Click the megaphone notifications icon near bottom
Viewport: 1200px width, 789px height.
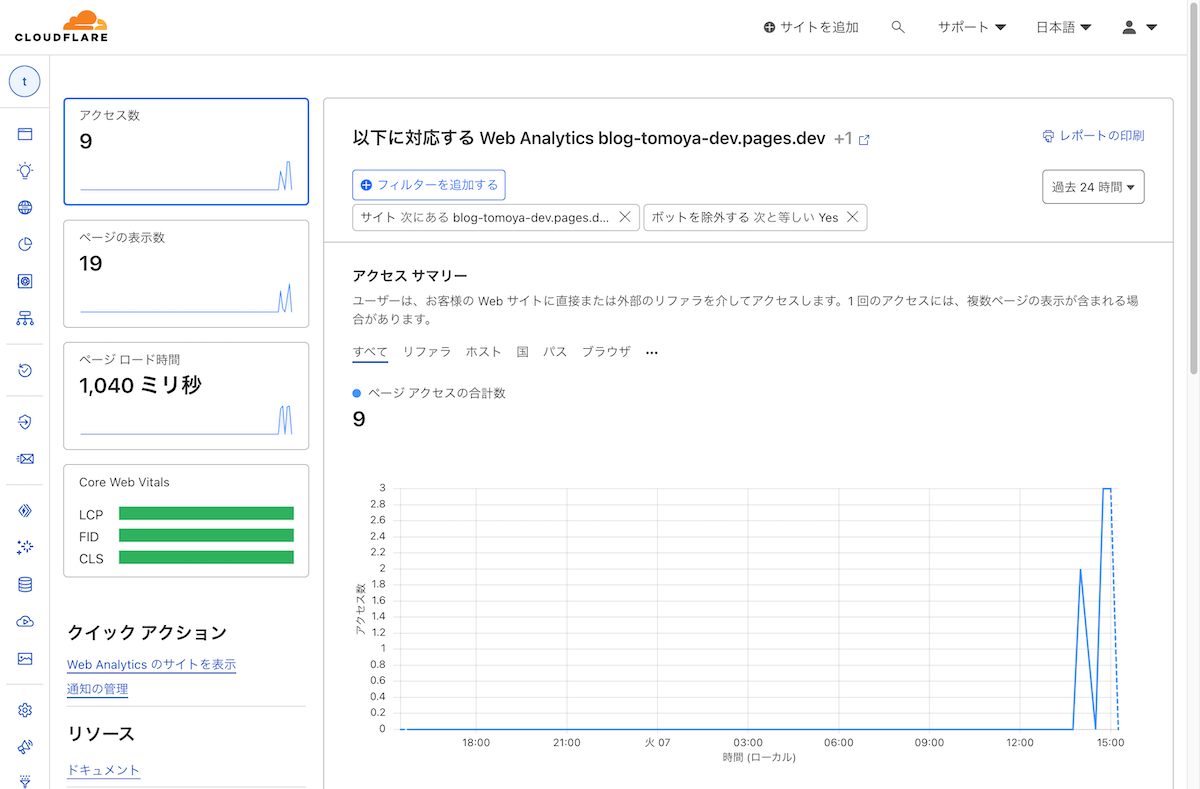(24, 747)
